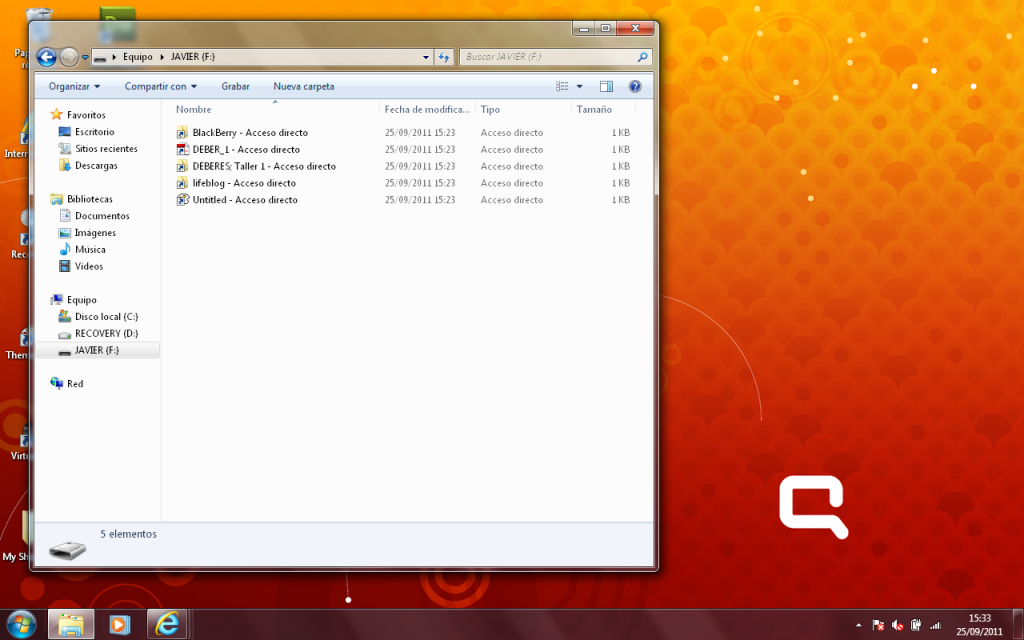Click Grabar in the toolbar
This screenshot has width=1024, height=640.
235,86
